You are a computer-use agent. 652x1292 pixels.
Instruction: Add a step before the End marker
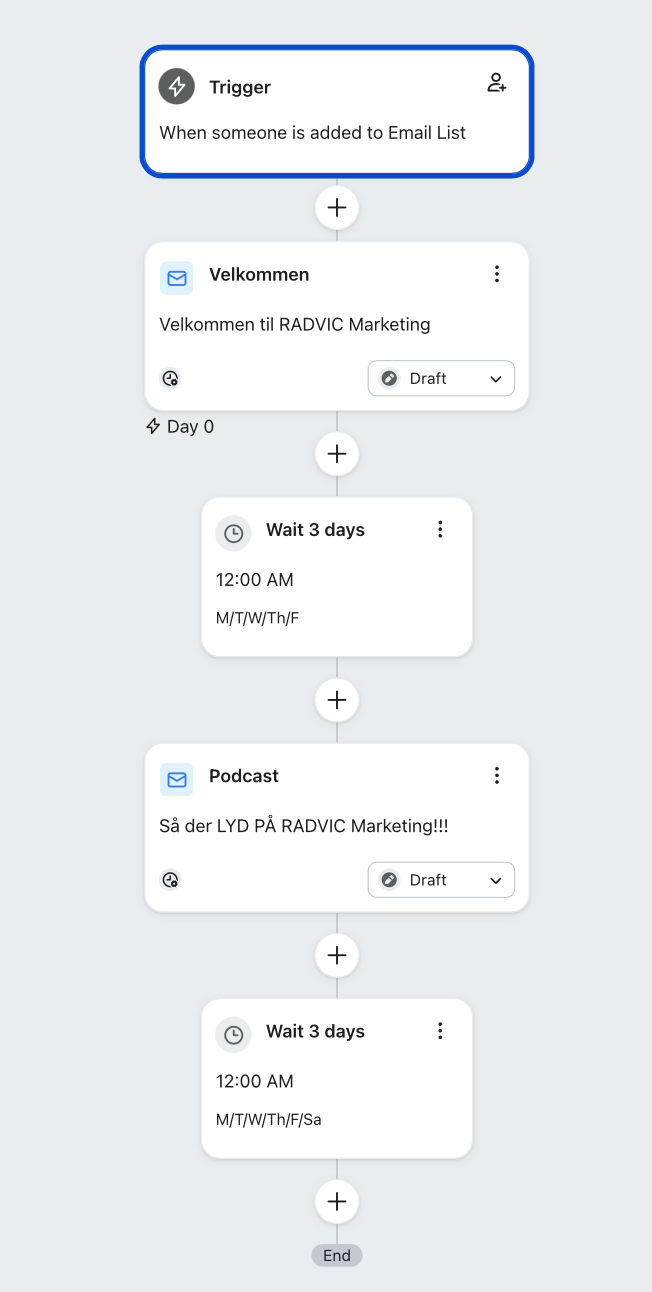coord(337,1201)
